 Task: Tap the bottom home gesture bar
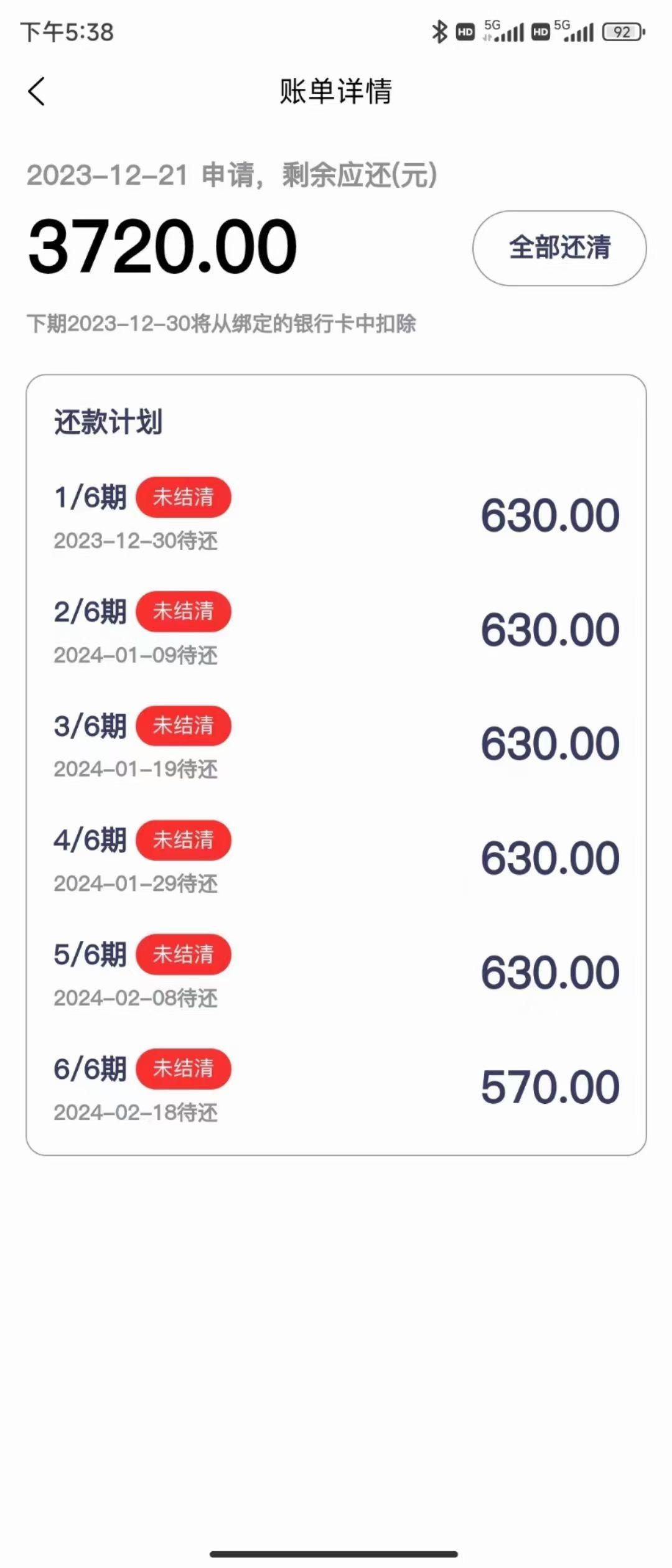[334, 1554]
